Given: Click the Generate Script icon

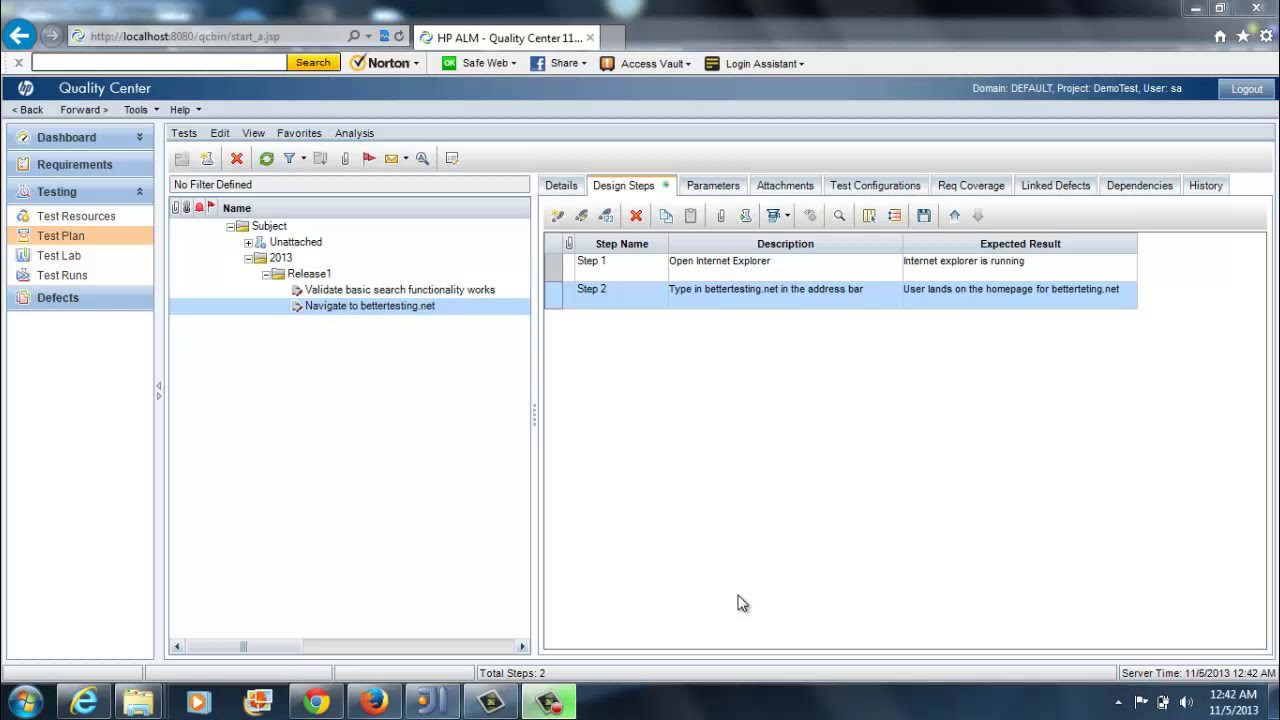Looking at the screenshot, I should (x=773, y=215).
